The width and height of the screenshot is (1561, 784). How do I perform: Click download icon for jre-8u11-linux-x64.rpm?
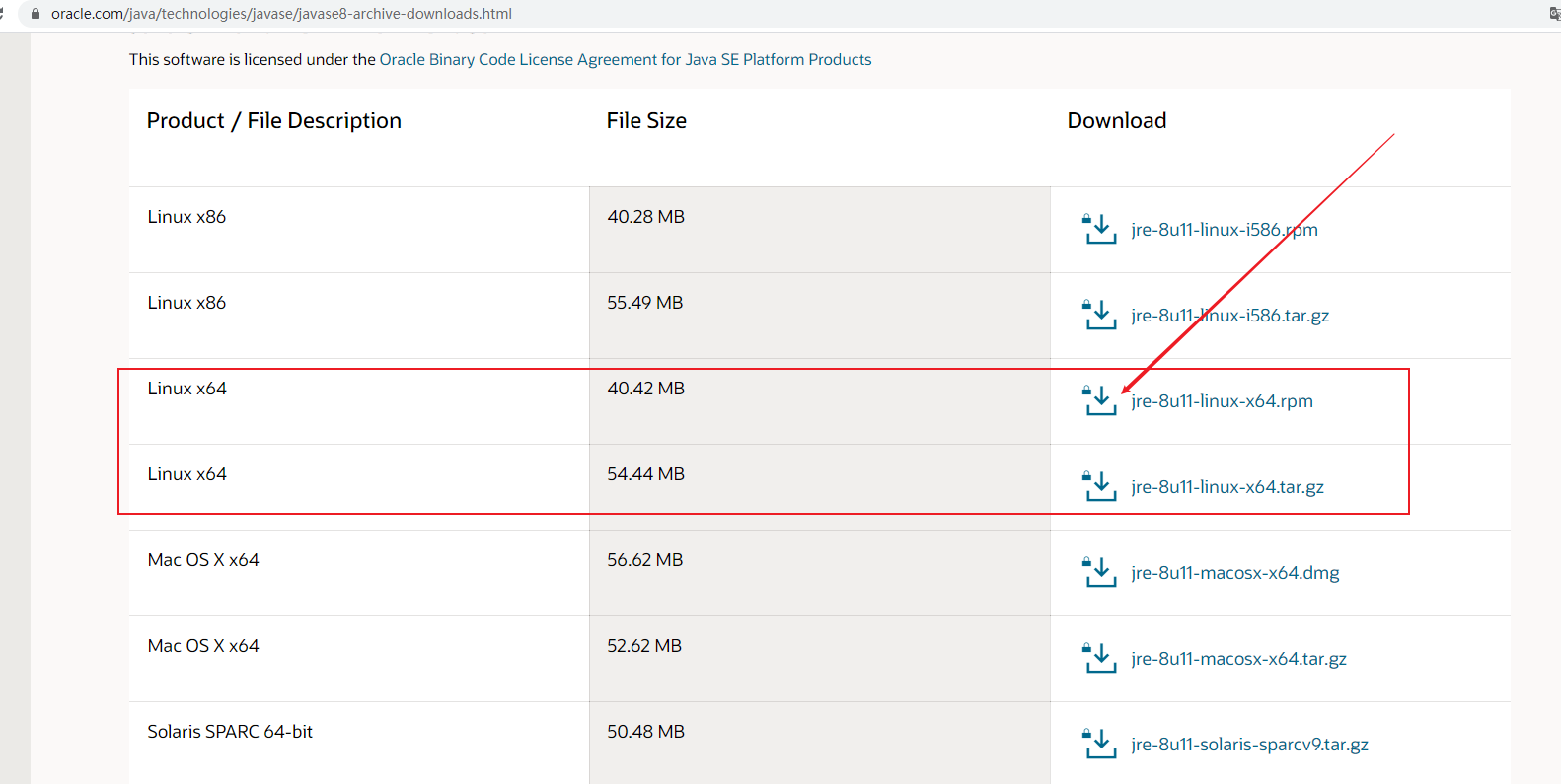[x=1099, y=400]
